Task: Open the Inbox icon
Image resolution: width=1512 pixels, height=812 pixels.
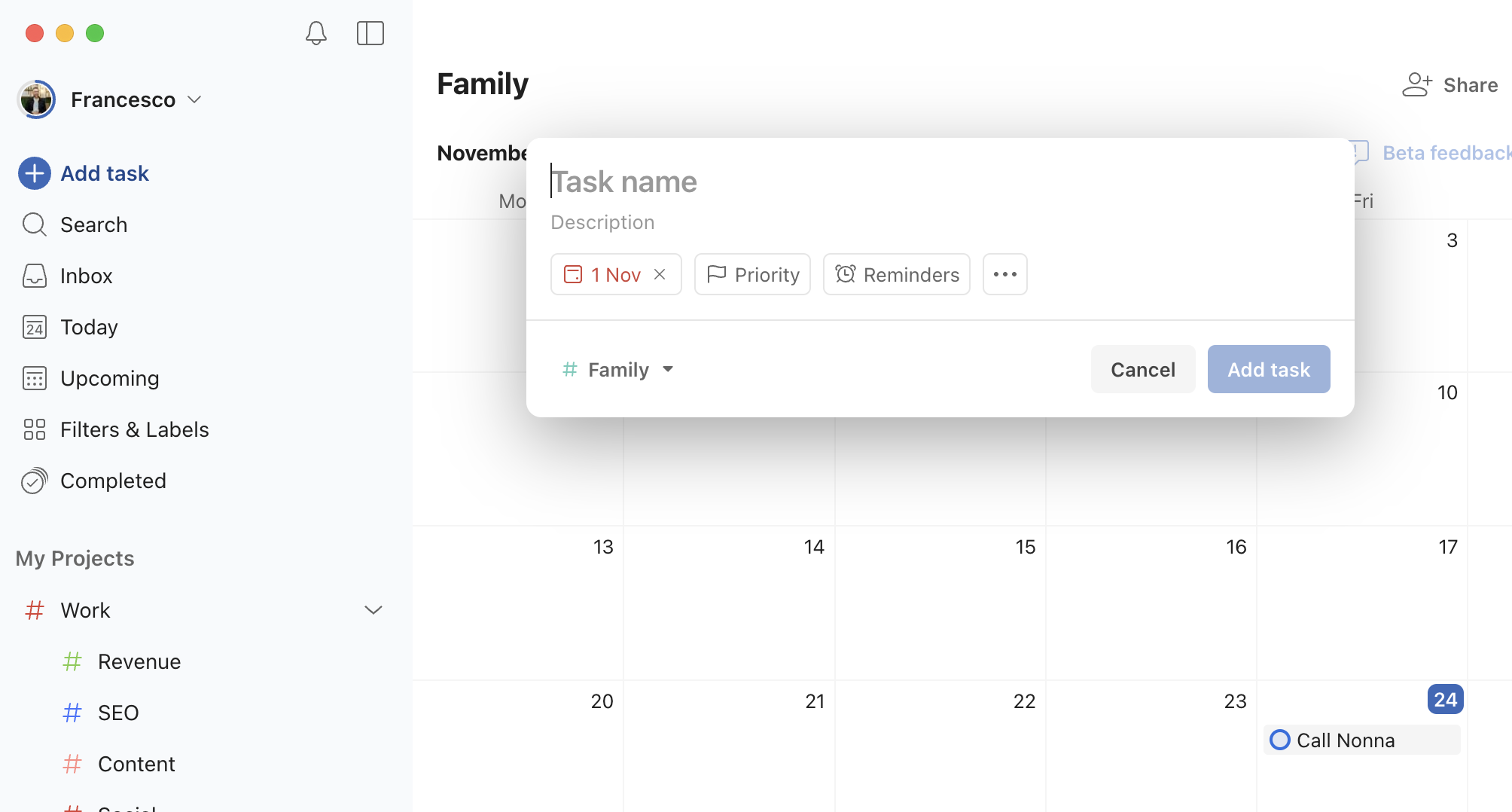Action: [x=34, y=276]
